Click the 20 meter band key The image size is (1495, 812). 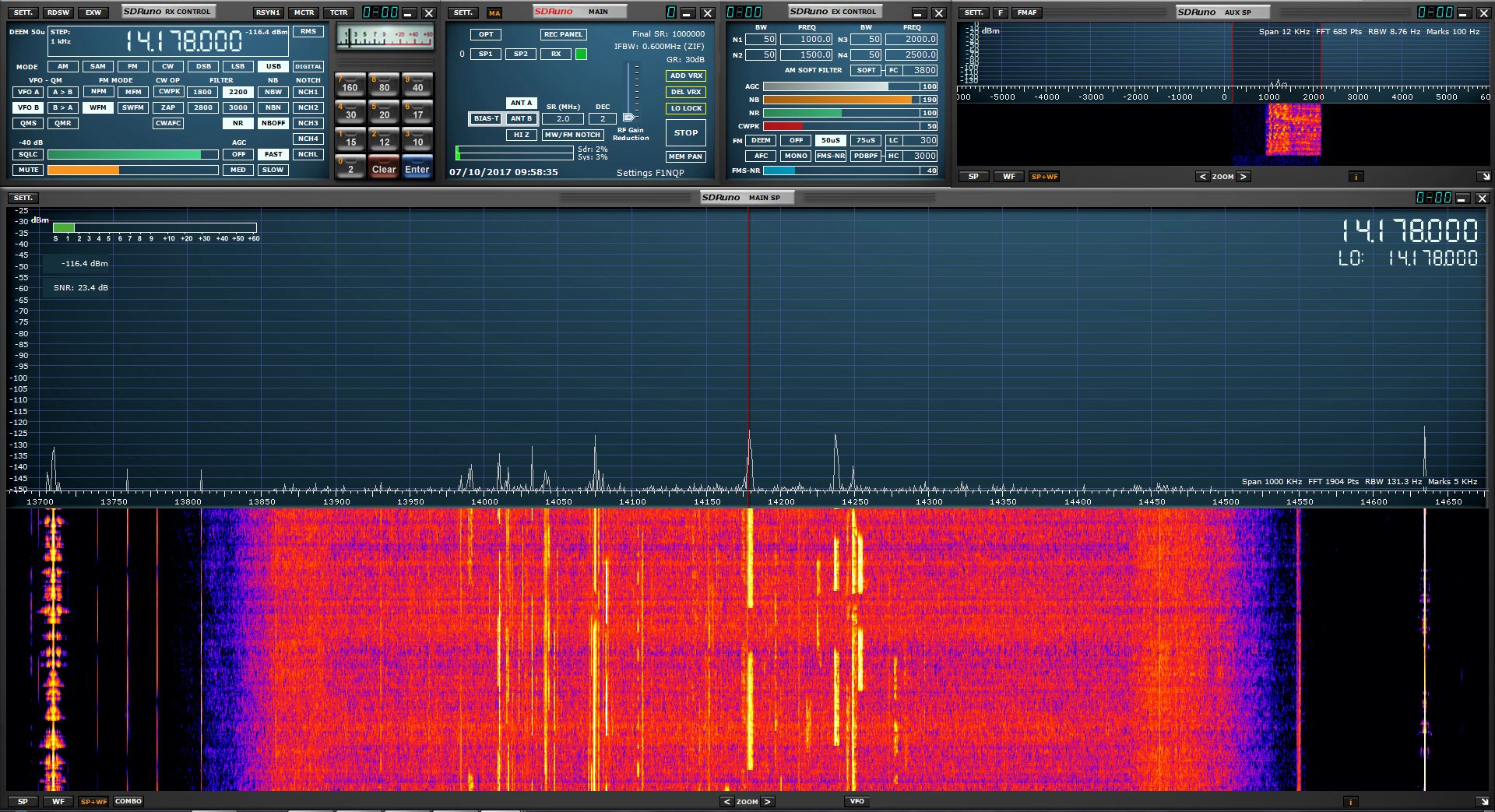coord(384,112)
